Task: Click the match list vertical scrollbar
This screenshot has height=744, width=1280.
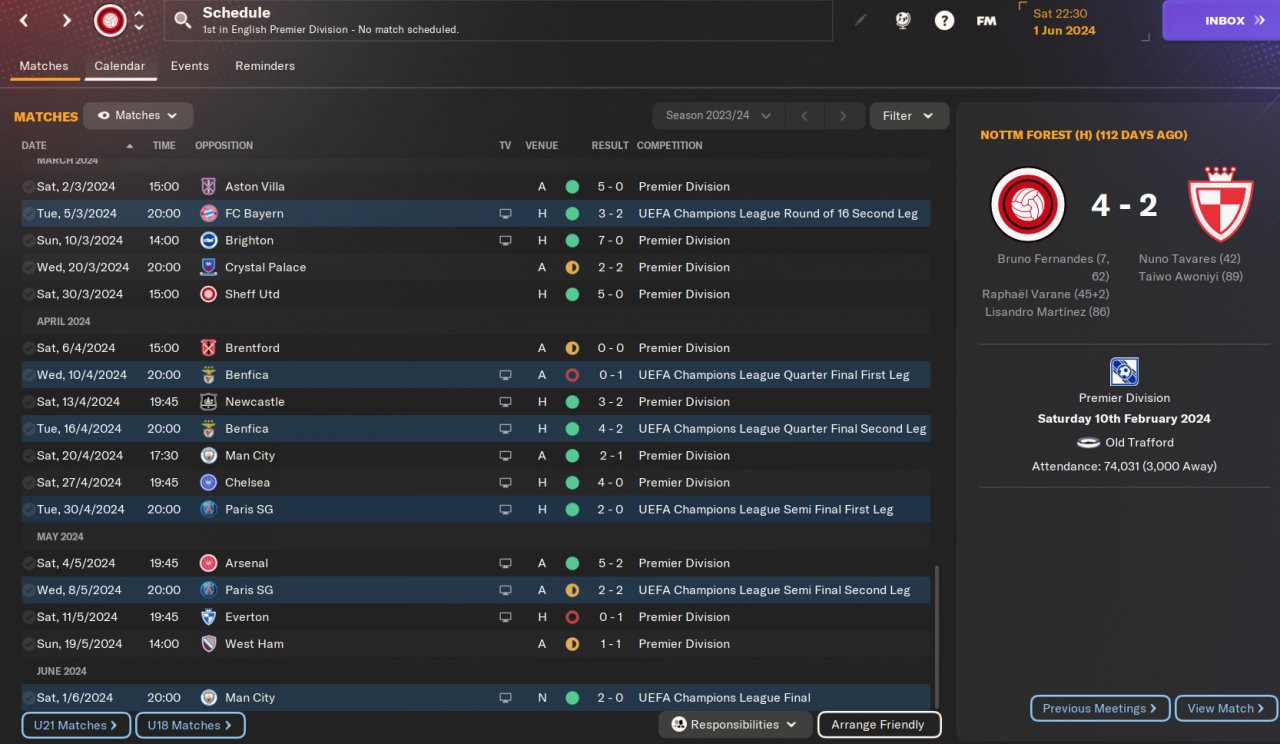Action: coord(937,637)
